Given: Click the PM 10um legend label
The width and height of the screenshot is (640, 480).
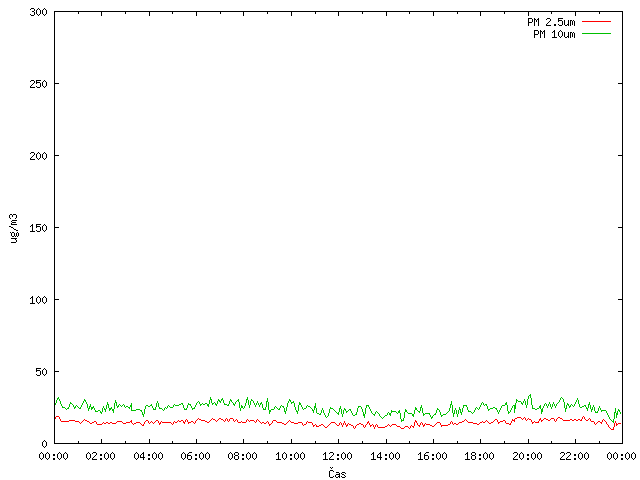Looking at the screenshot, I should [554, 34].
